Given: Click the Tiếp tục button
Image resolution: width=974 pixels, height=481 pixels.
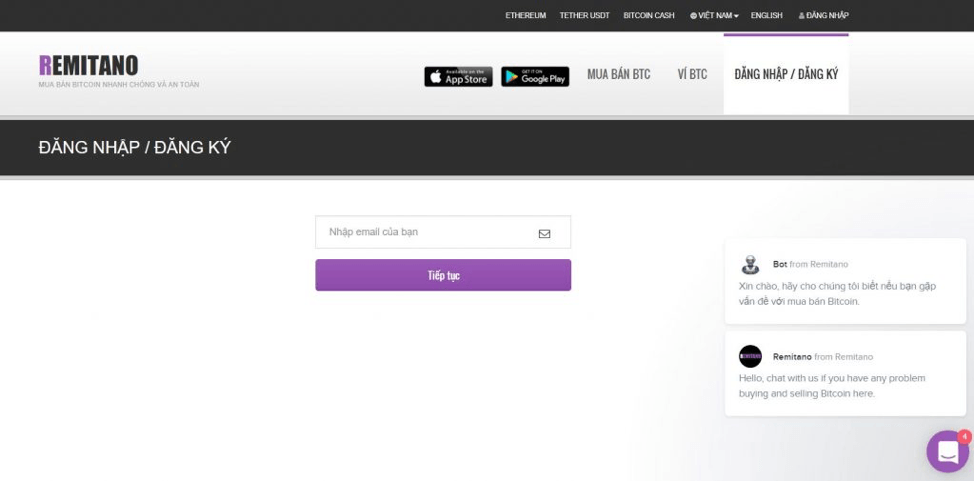Looking at the screenshot, I should pos(443,275).
